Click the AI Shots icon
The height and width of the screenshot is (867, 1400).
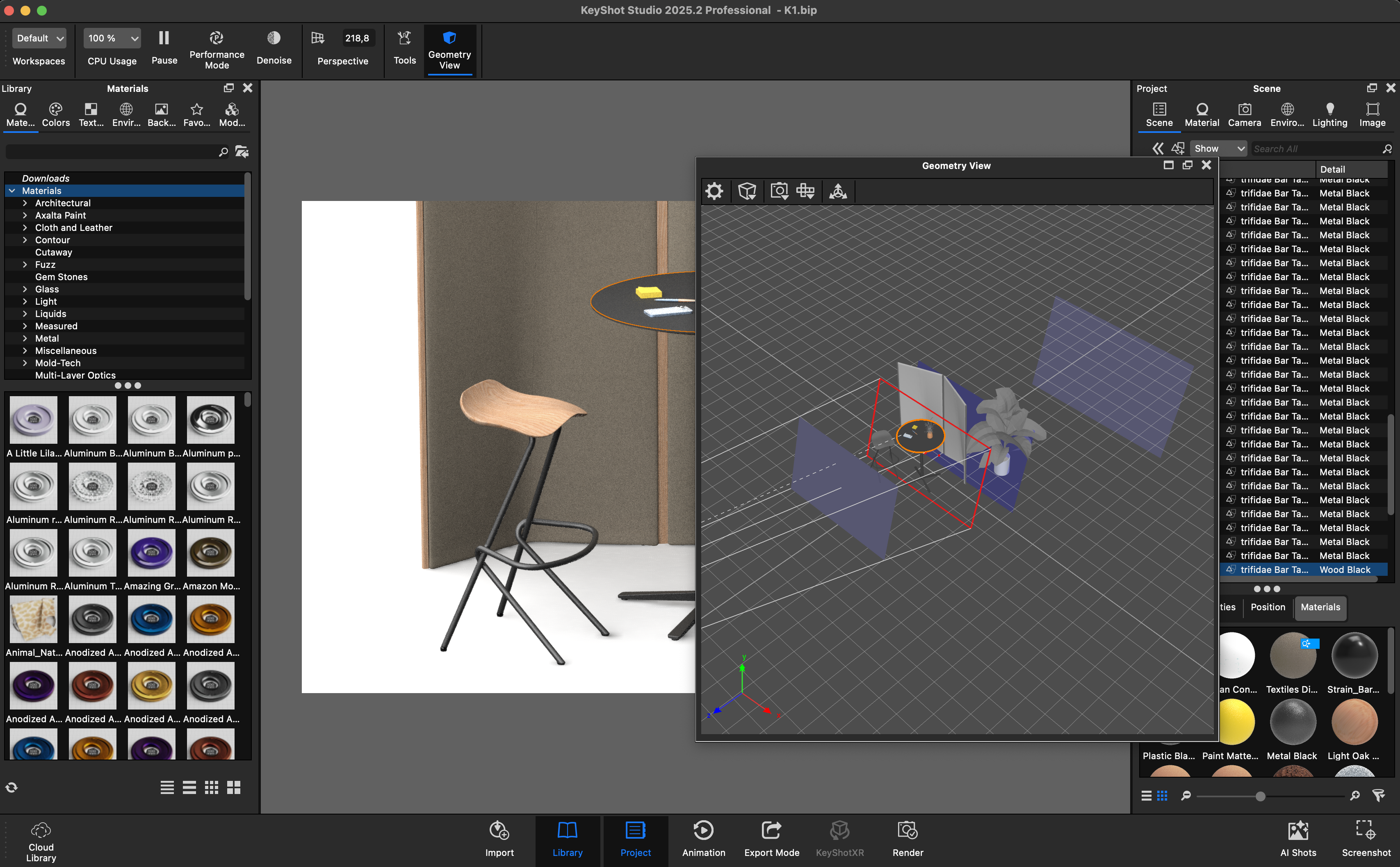pyautogui.click(x=1298, y=830)
